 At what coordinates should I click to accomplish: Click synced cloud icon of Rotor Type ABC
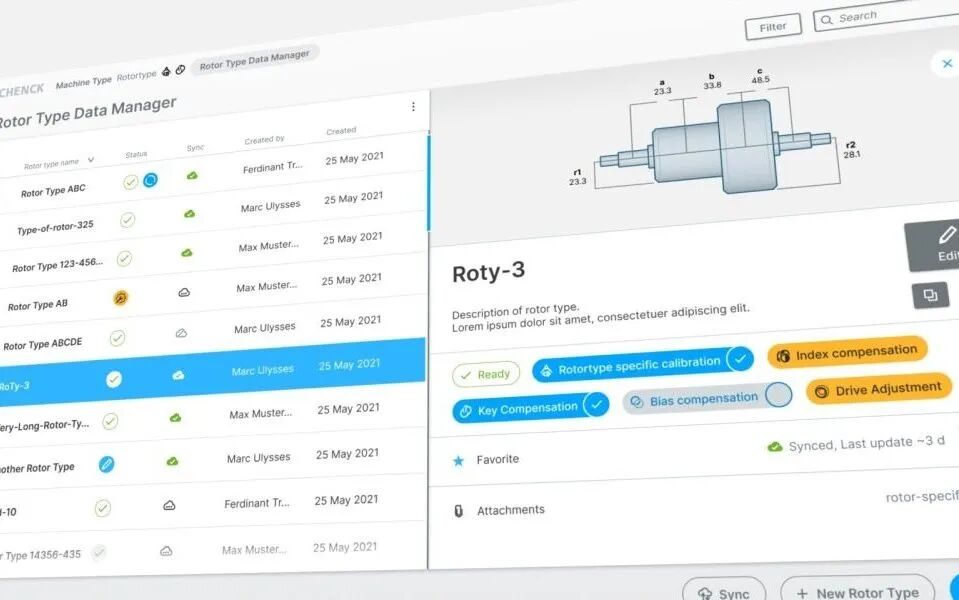[x=192, y=176]
